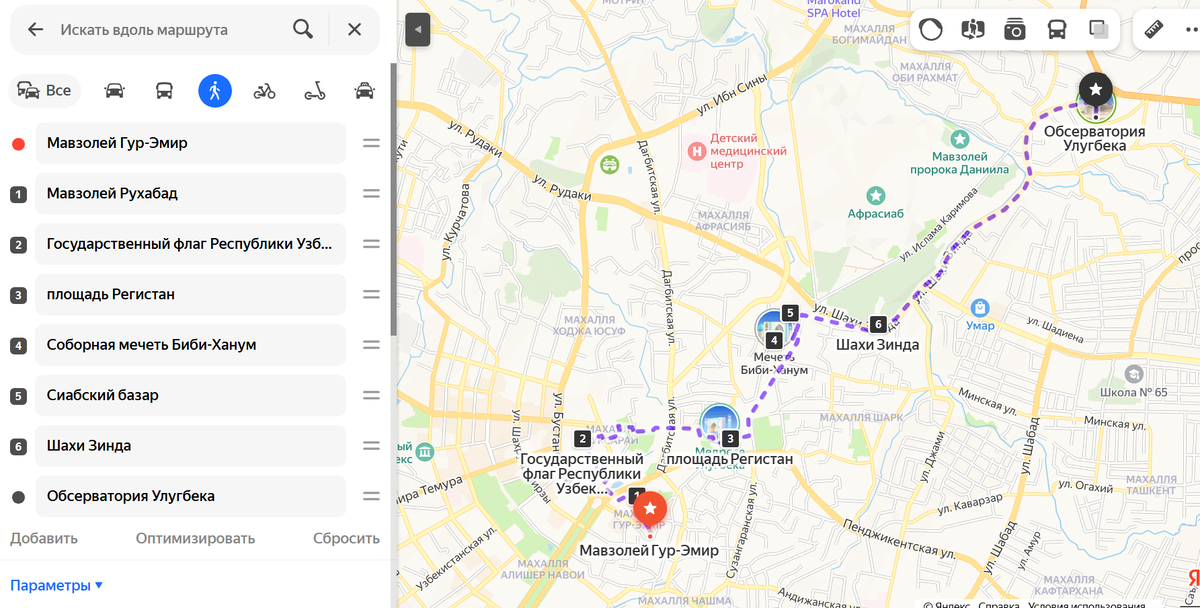Edit destination Обсерватория Улугбека field
The width and height of the screenshot is (1200, 608).
tap(190, 496)
